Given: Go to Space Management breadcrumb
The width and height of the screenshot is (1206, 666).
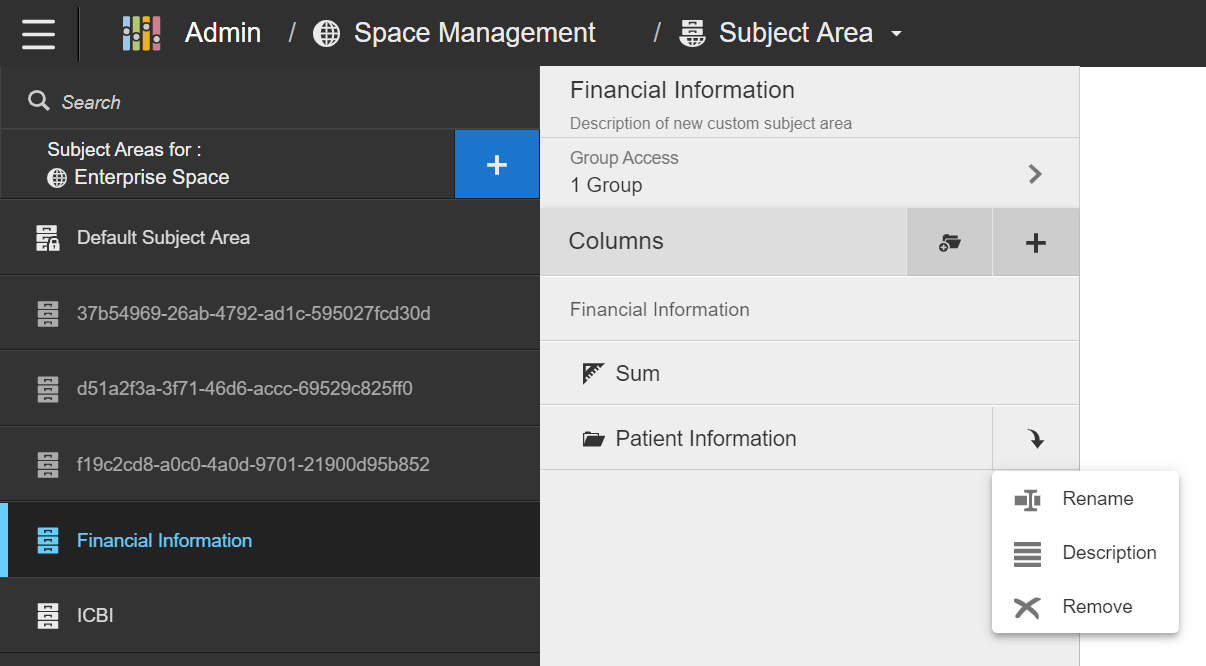Looking at the screenshot, I should [474, 33].
